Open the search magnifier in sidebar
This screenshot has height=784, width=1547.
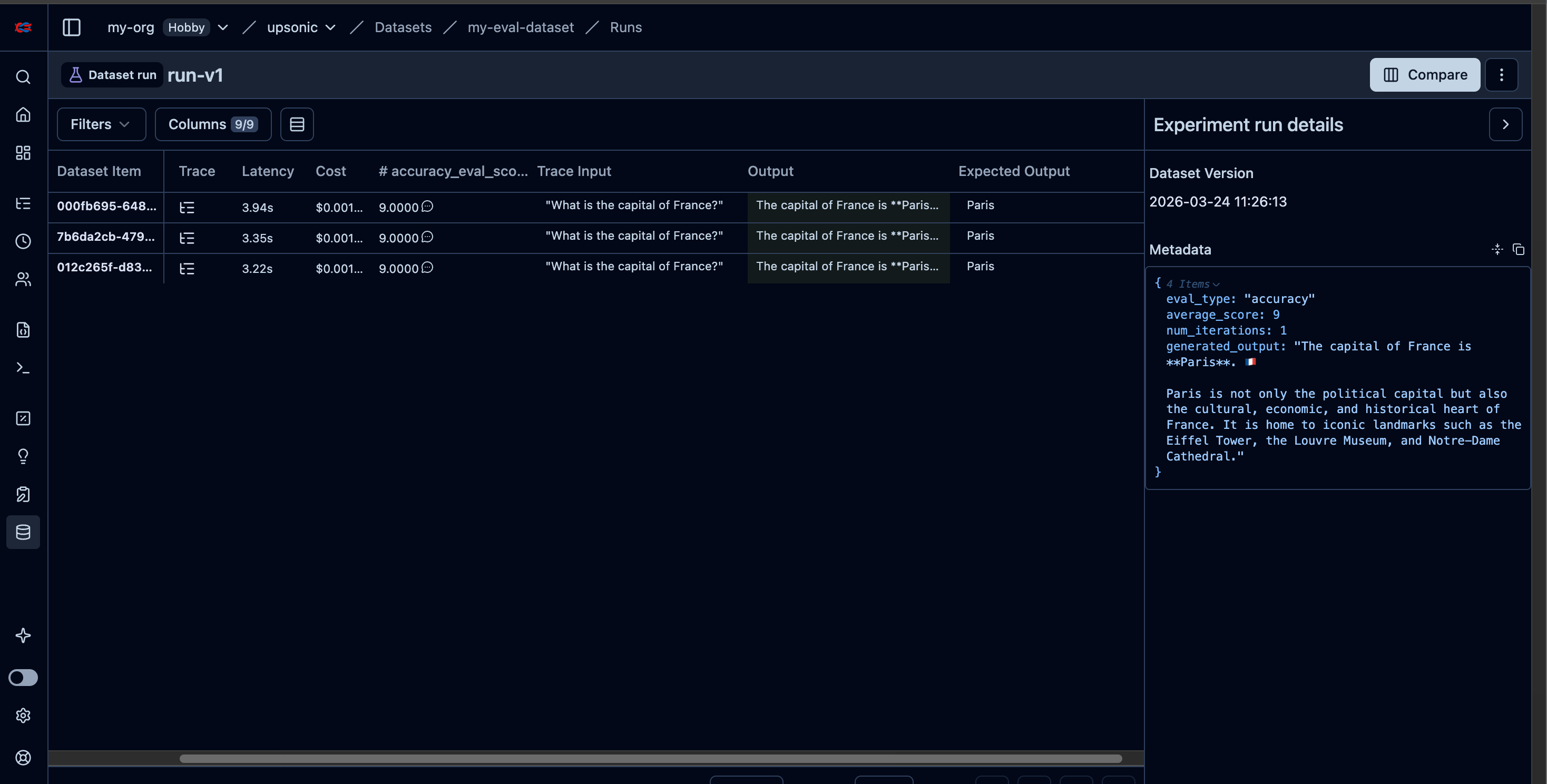click(x=23, y=77)
